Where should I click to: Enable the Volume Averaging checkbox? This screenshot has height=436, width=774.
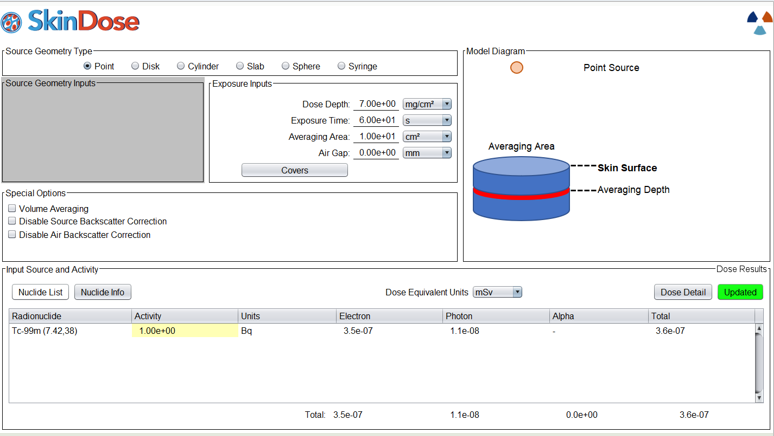click(x=12, y=208)
